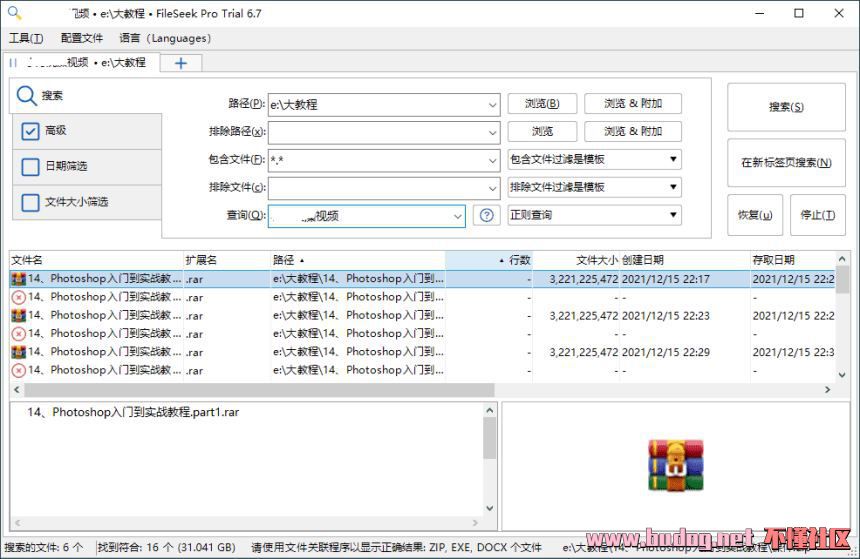Select result row created 2021/12/15 22:29

pos(423,352)
